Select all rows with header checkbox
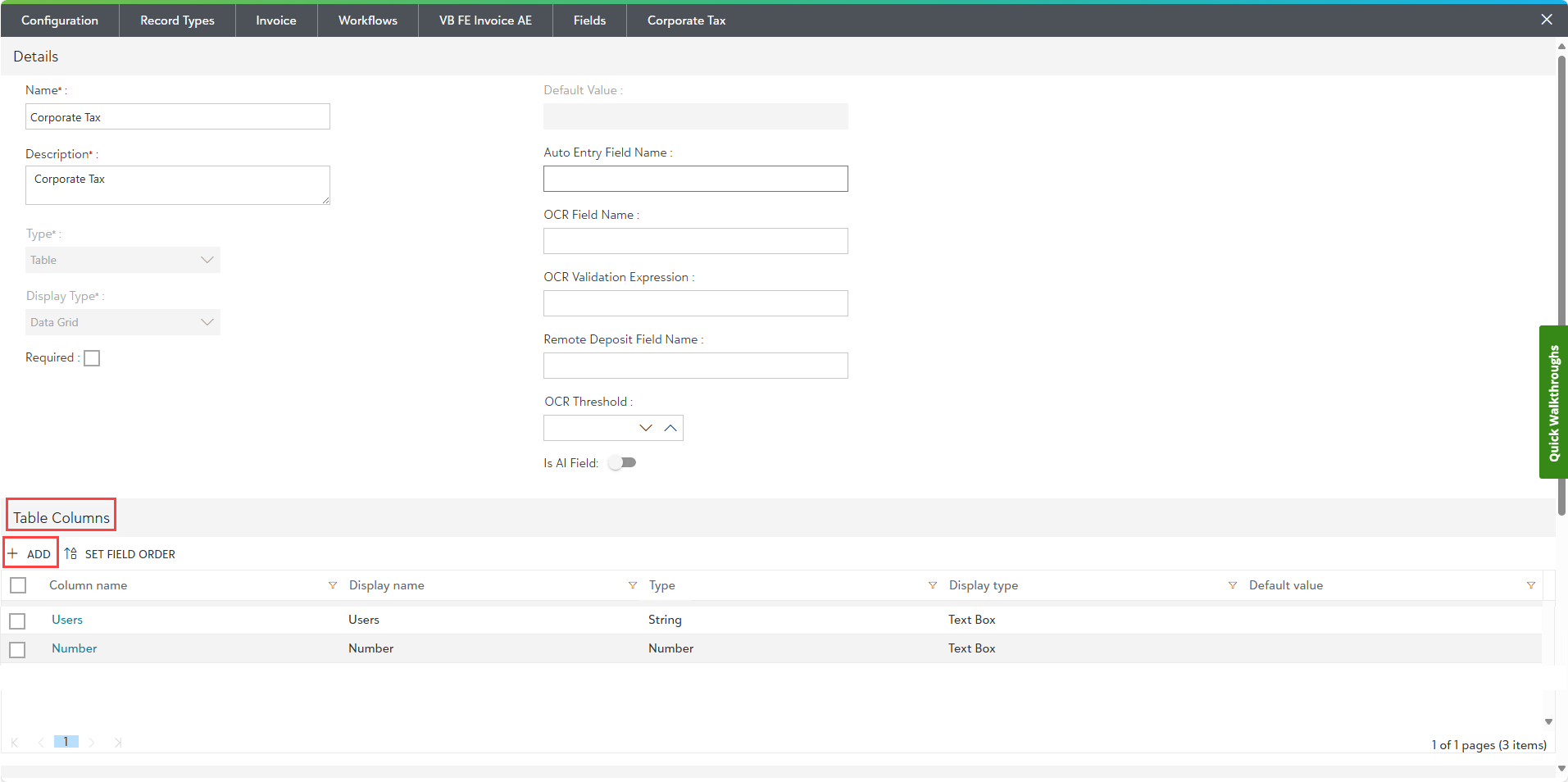 click(18, 585)
